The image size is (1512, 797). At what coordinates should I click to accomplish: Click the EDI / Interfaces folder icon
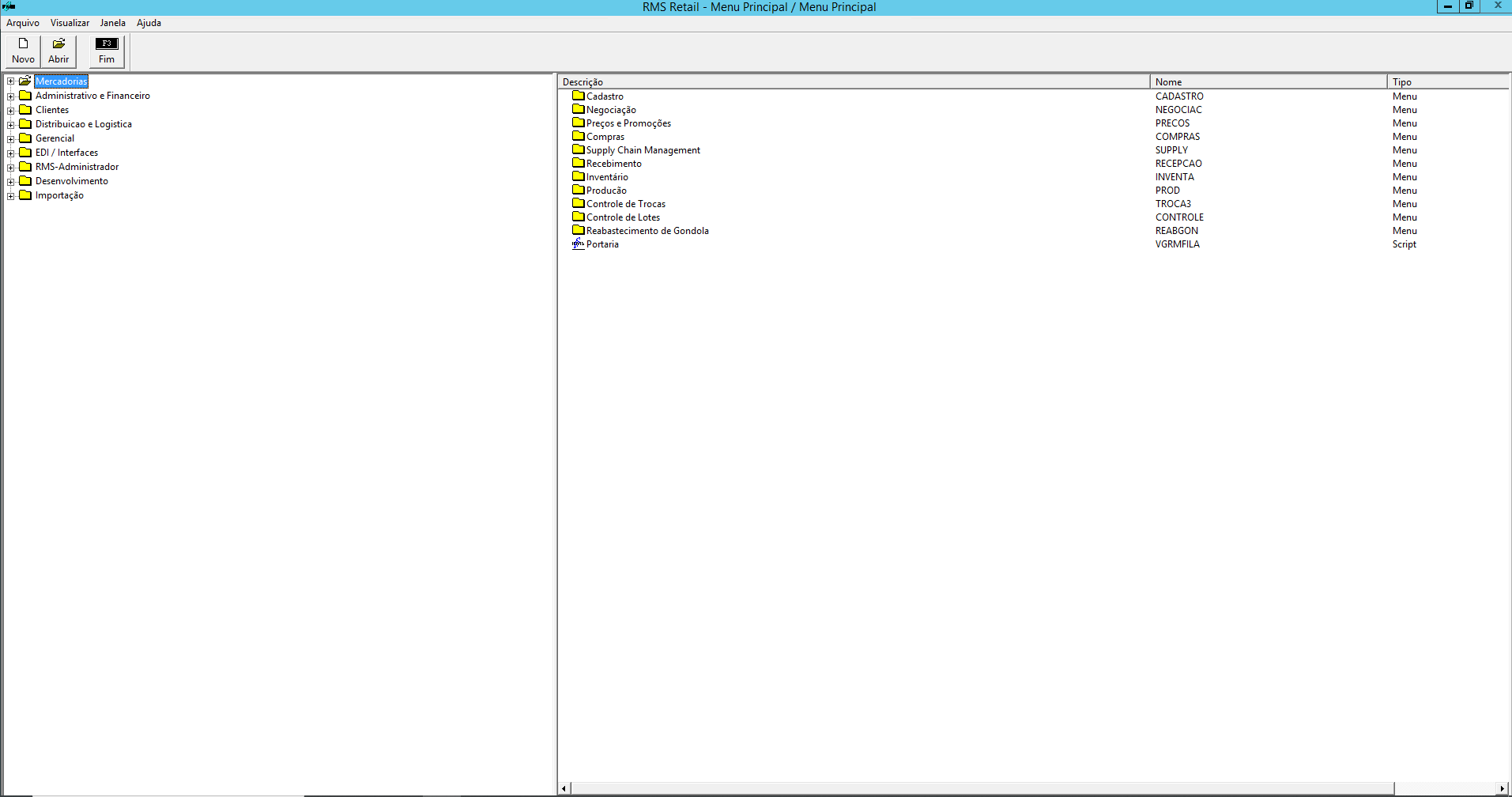pos(25,153)
